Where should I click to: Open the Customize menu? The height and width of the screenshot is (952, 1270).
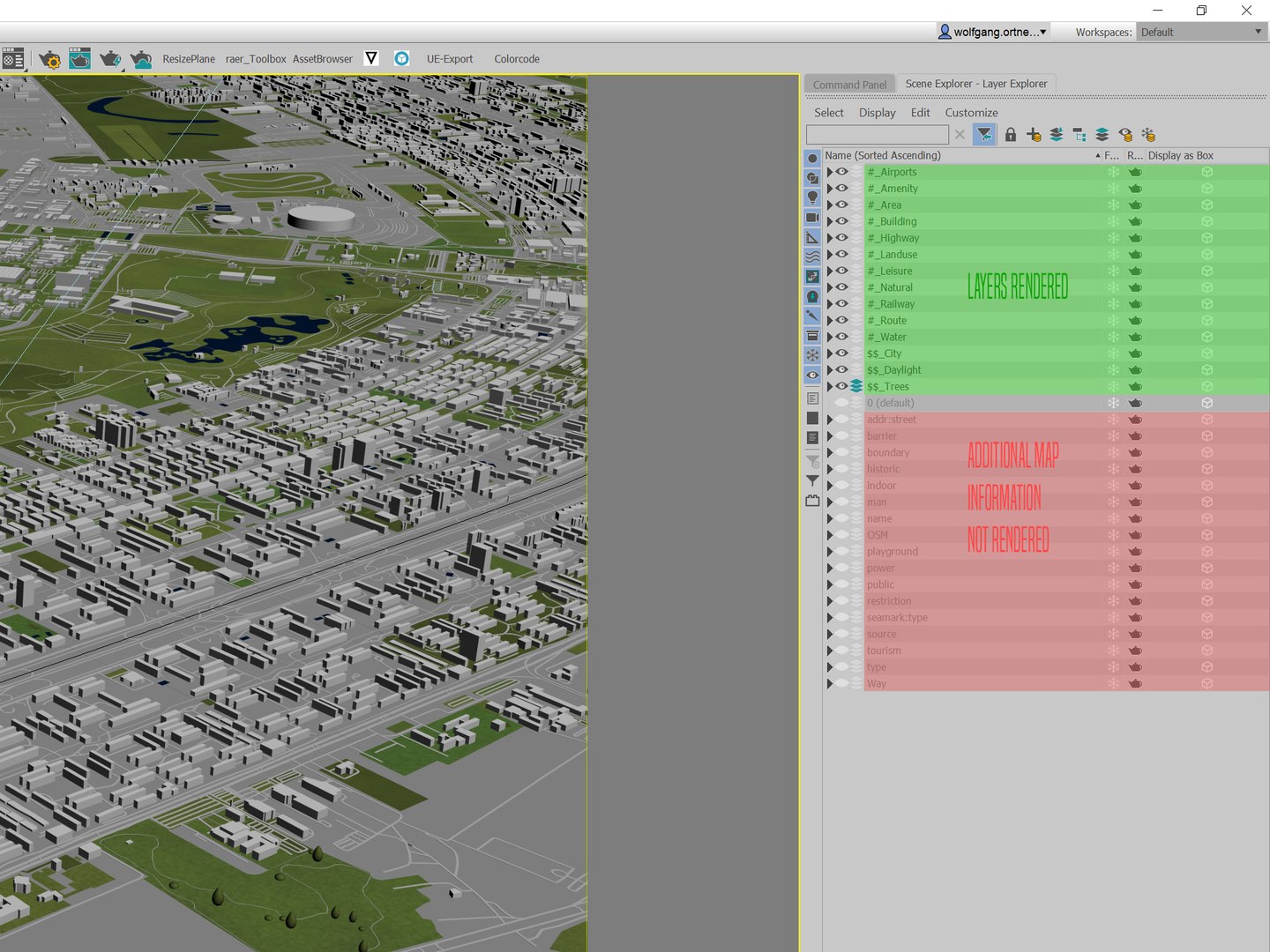(x=972, y=113)
